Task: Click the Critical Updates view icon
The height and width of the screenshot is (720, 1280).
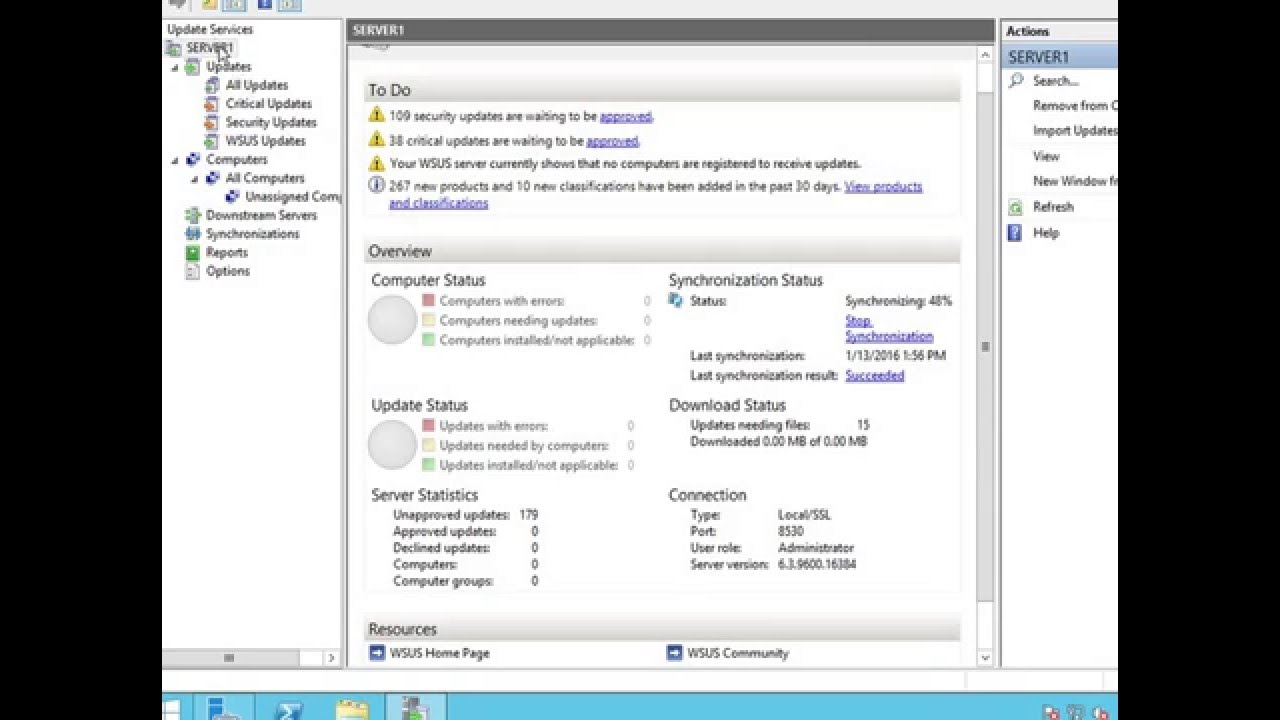Action: point(212,104)
